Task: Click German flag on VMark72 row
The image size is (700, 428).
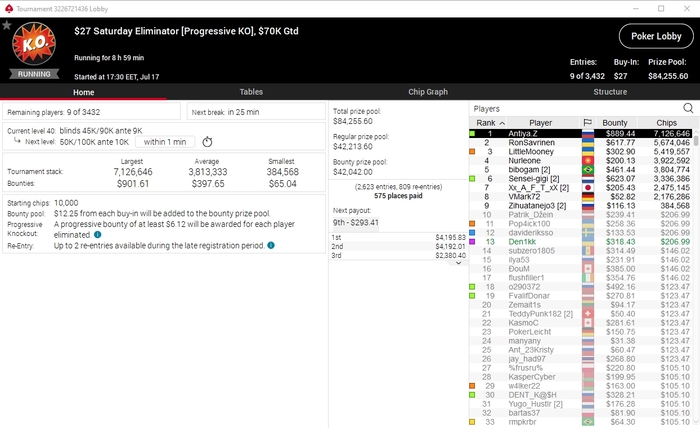Action: pyautogui.click(x=588, y=196)
